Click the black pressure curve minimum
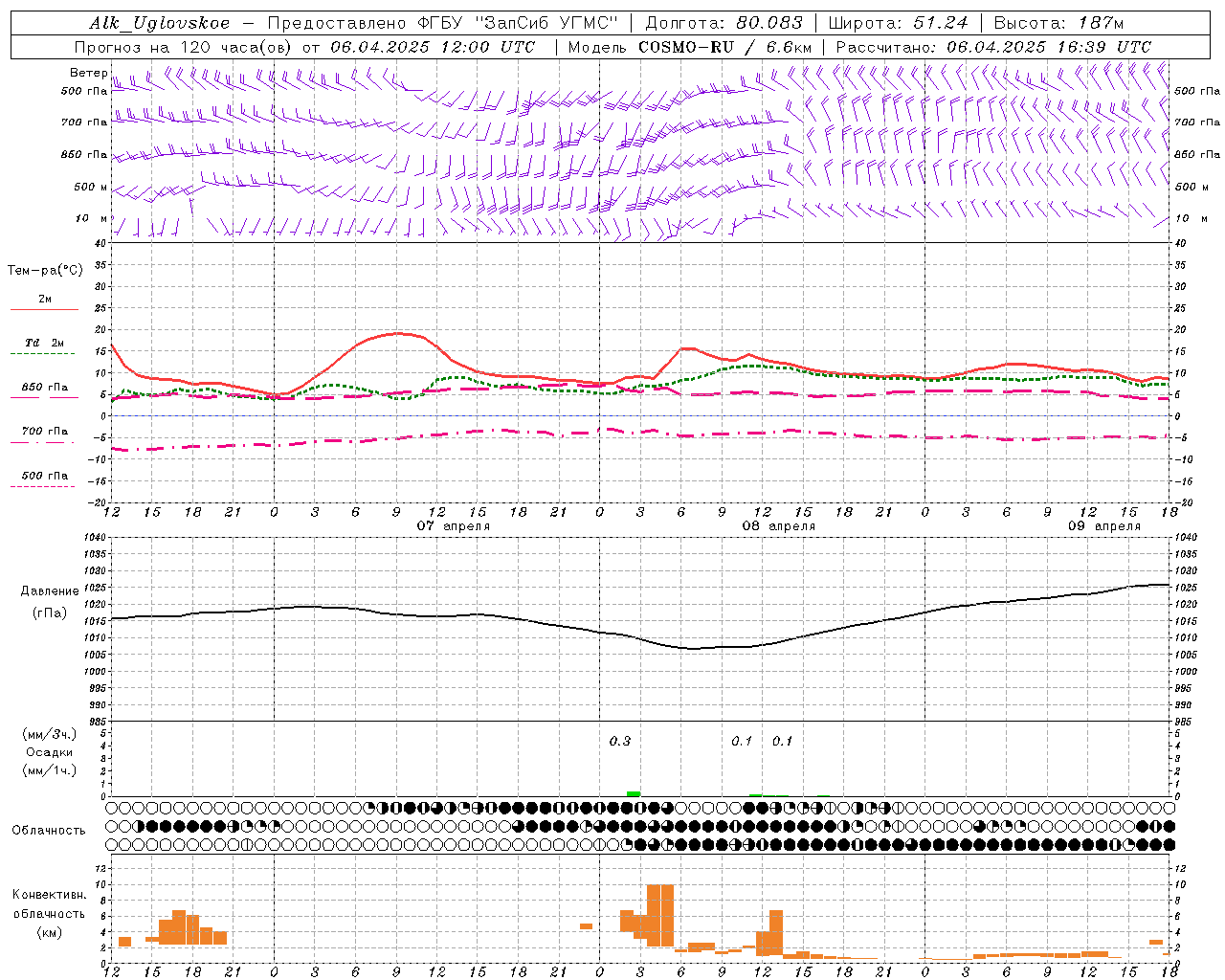1225x980 pixels. click(694, 649)
